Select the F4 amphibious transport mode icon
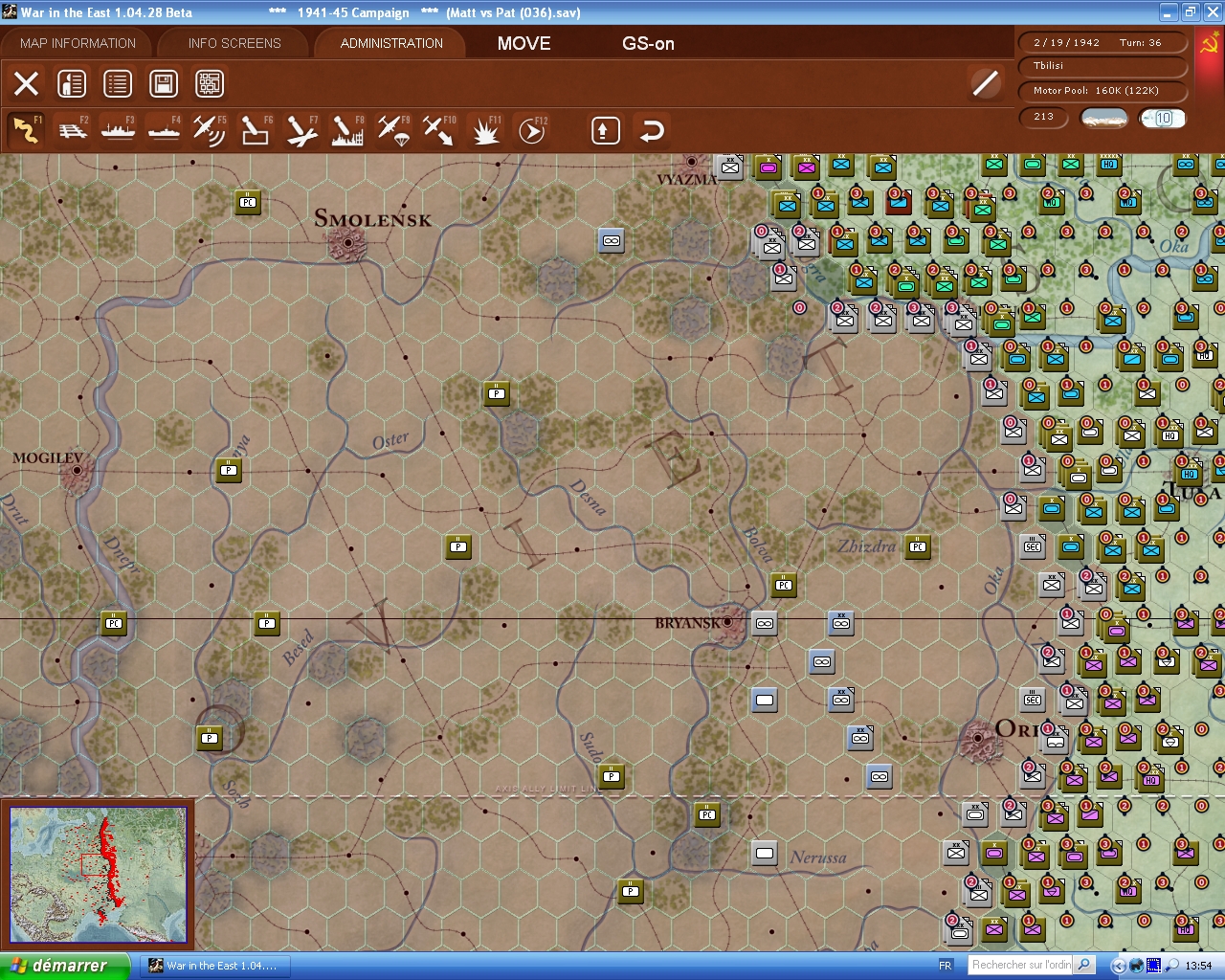Screen dimensions: 1225x980 point(164,130)
